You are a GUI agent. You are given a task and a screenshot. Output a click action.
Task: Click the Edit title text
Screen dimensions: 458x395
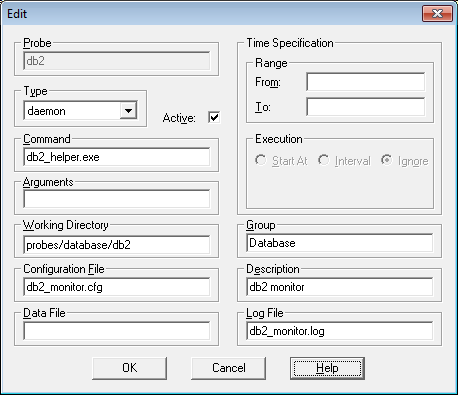coord(17,14)
